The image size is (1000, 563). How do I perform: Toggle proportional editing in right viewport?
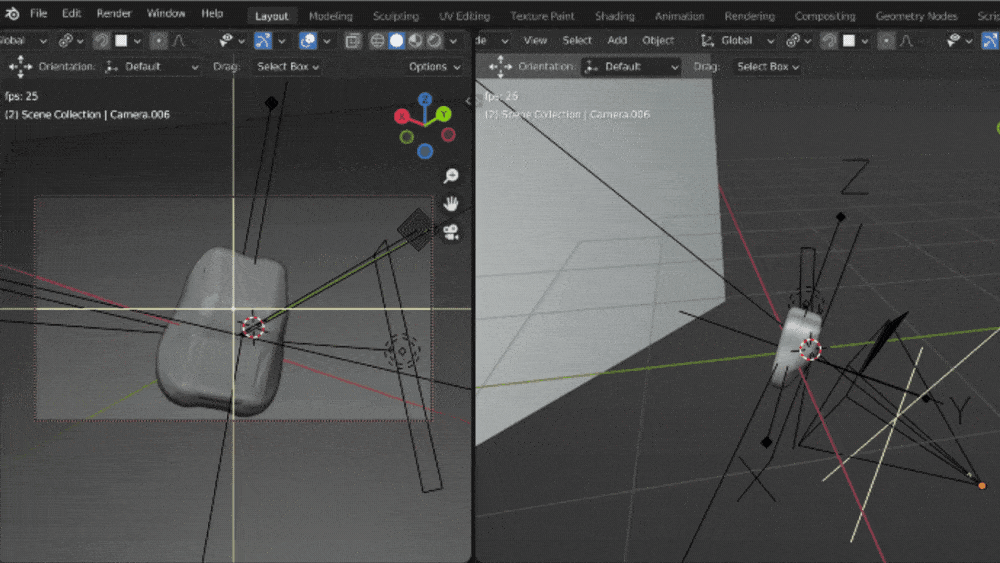tap(886, 41)
